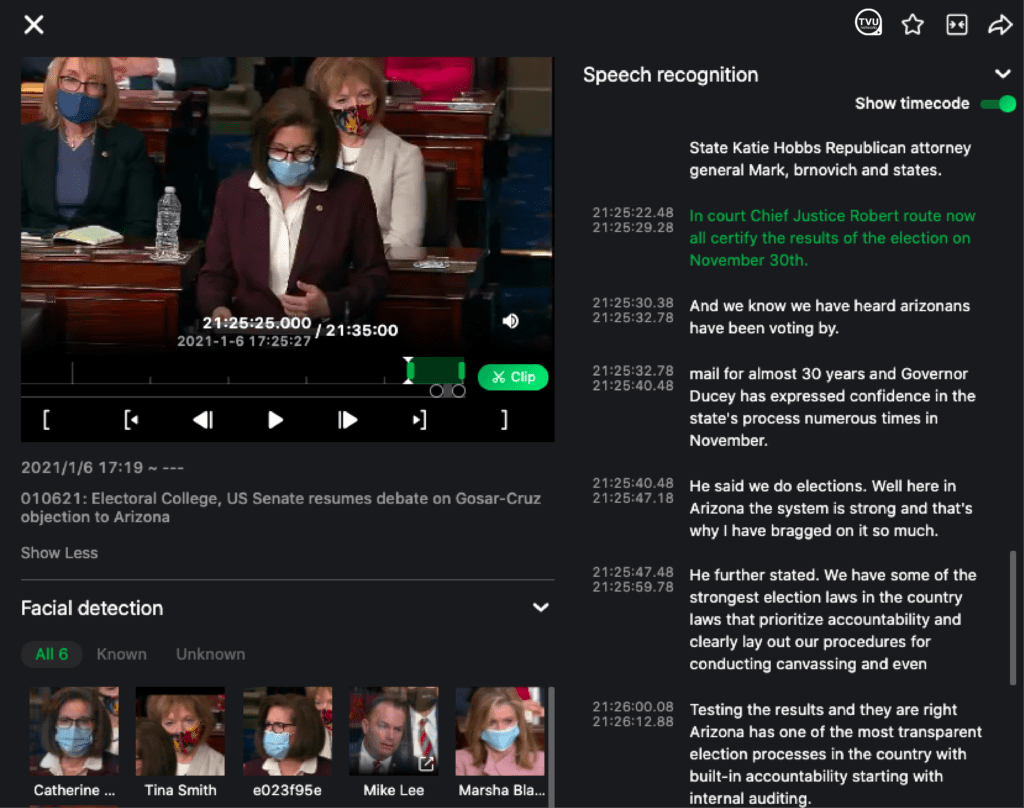Image resolution: width=1024 pixels, height=808 pixels.
Task: Click the collapse view icon
Action: click(x=957, y=25)
